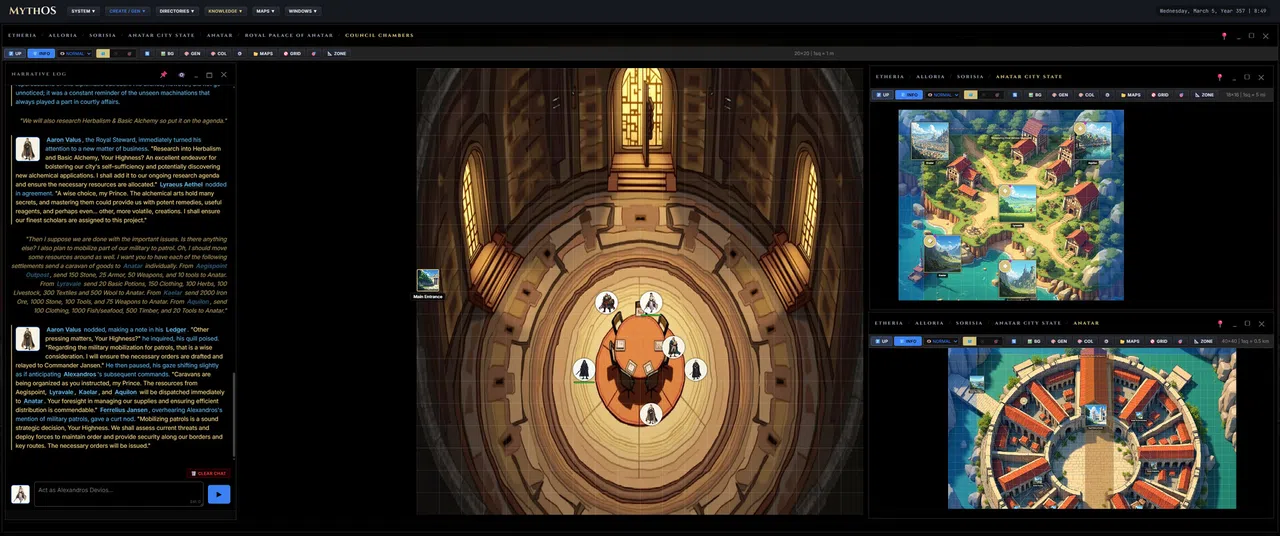Expand the Knowledge menu
1280x536 pixels.
[226, 11]
